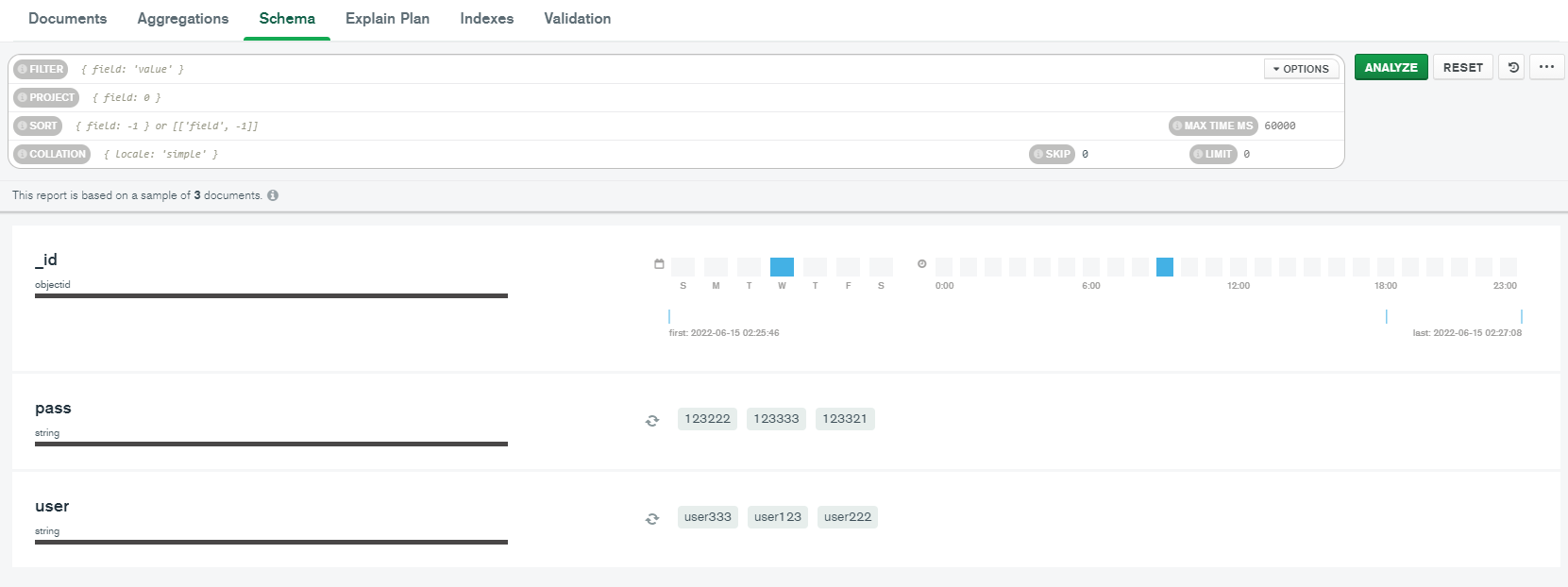The height and width of the screenshot is (587, 1568).
Task: Click the user field name
Action: pyautogui.click(x=52, y=507)
